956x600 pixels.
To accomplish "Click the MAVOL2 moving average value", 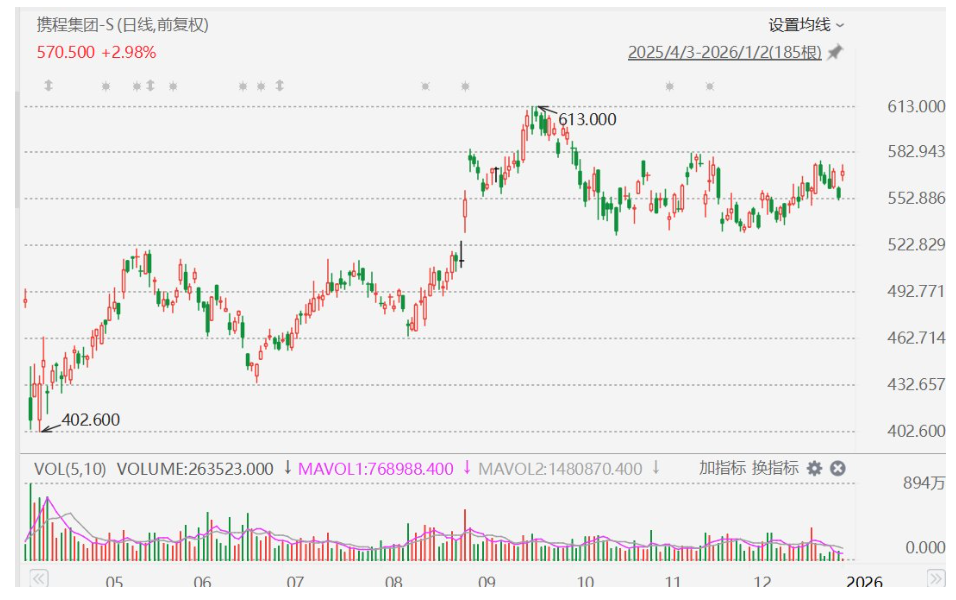I will (560, 468).
